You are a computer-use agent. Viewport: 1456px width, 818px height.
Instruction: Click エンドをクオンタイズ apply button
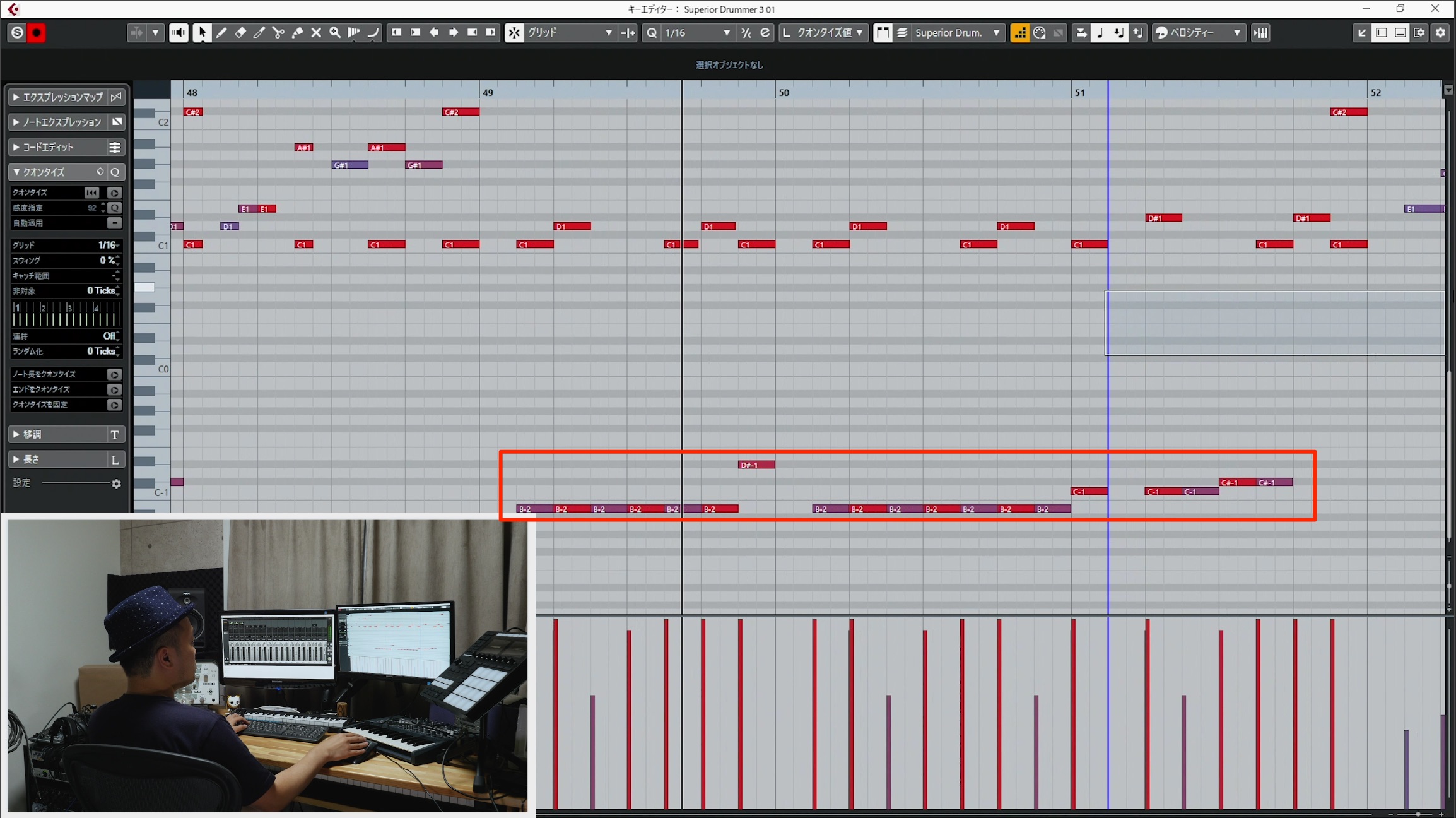pos(114,389)
